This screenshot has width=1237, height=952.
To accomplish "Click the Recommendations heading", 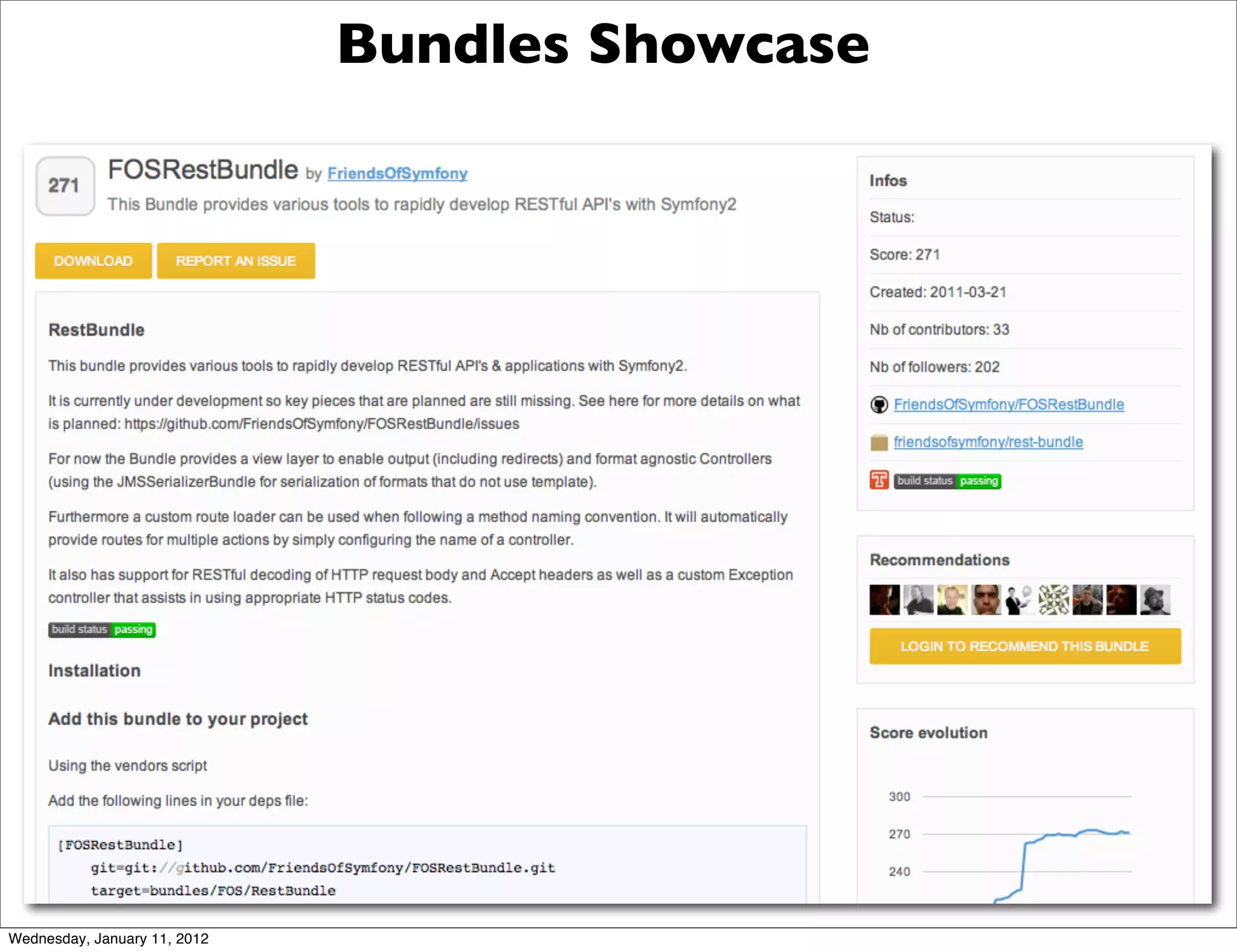I will tap(940, 560).
